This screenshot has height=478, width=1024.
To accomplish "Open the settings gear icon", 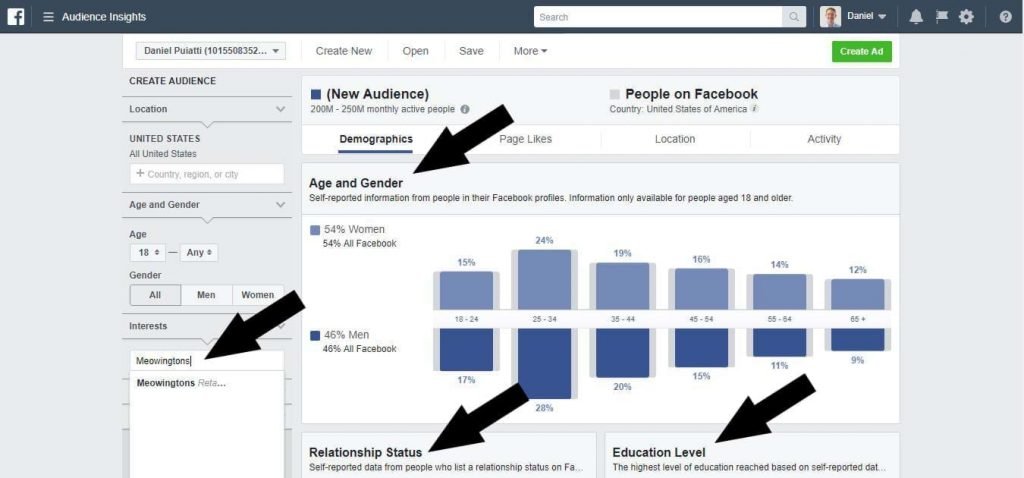I will (967, 17).
